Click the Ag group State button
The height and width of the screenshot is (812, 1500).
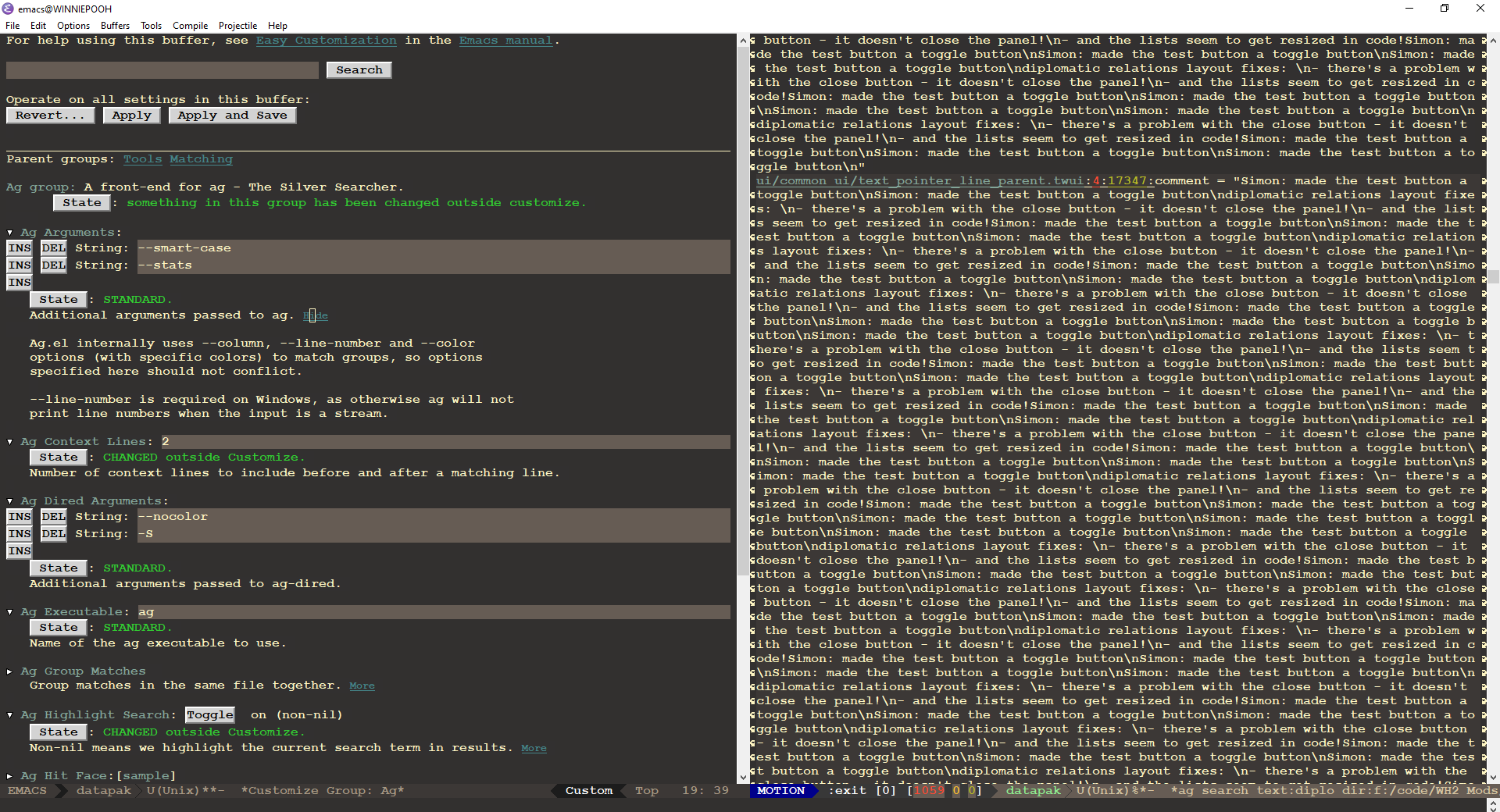81,203
